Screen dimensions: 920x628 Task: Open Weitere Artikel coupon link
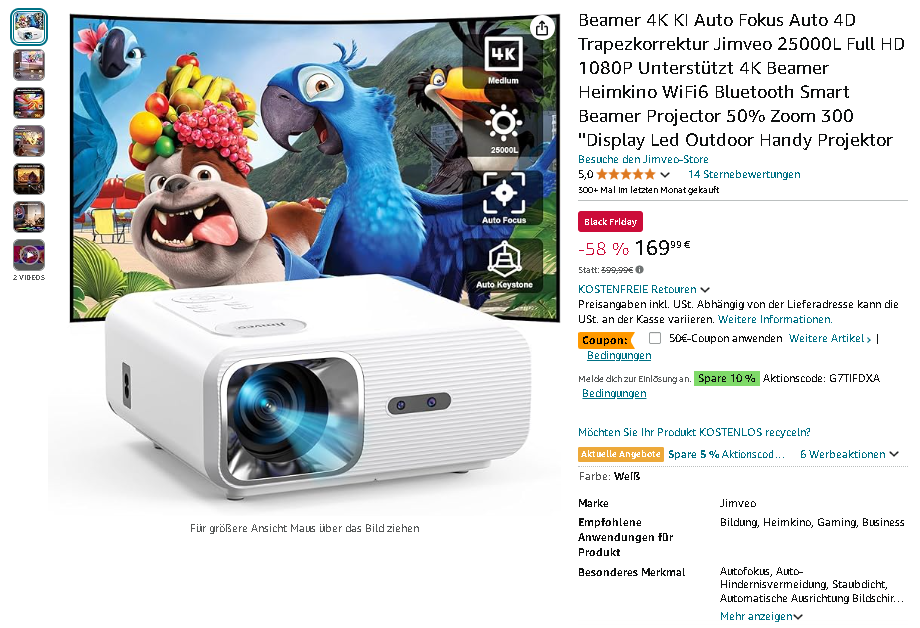(830, 338)
